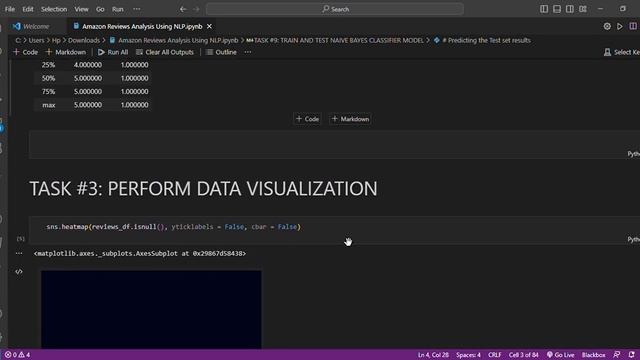
Task: Click the max row label
Action: [x=49, y=105]
